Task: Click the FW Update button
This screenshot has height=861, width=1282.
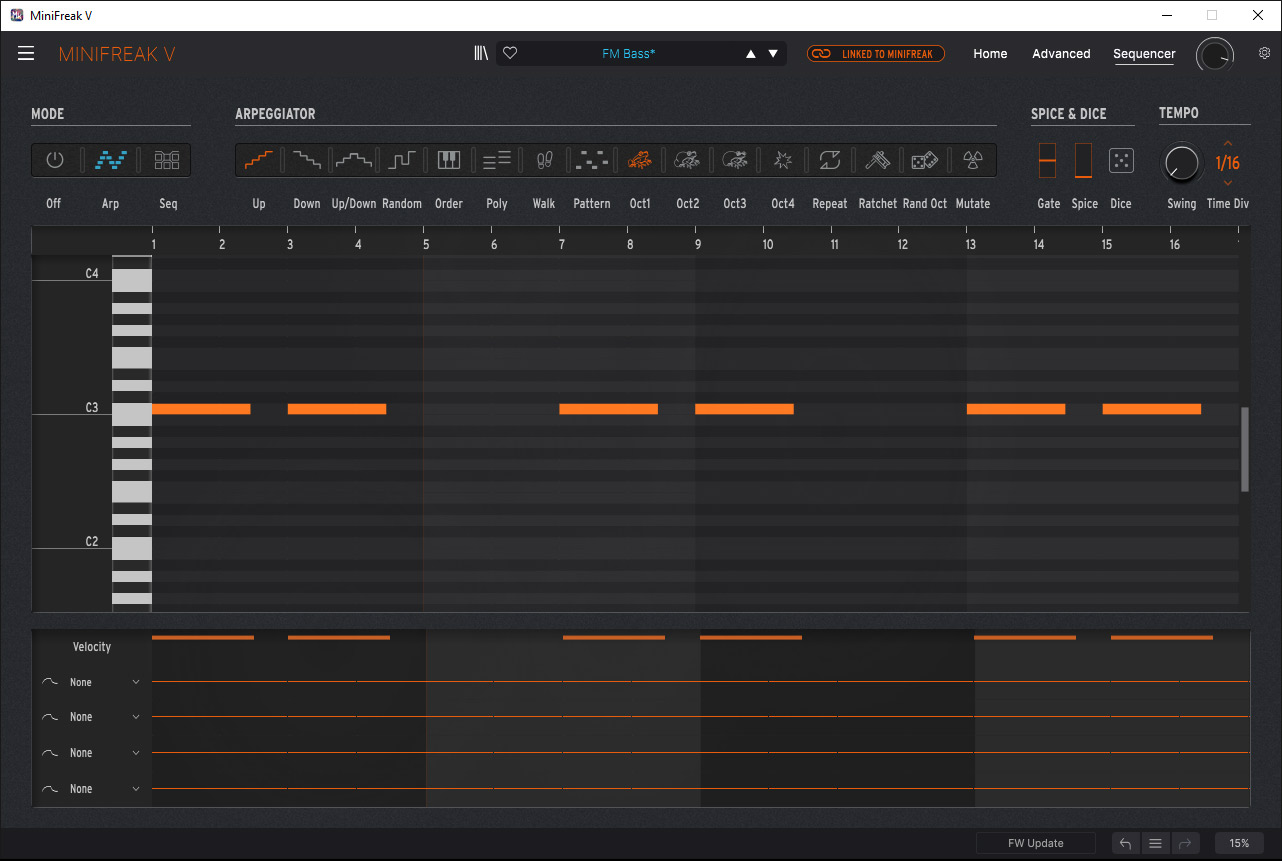Action: click(x=1035, y=843)
